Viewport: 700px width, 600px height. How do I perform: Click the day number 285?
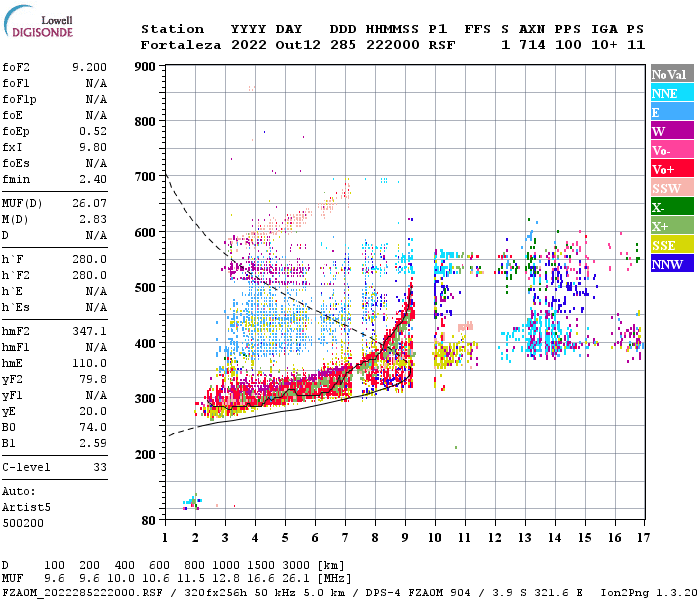[343, 45]
